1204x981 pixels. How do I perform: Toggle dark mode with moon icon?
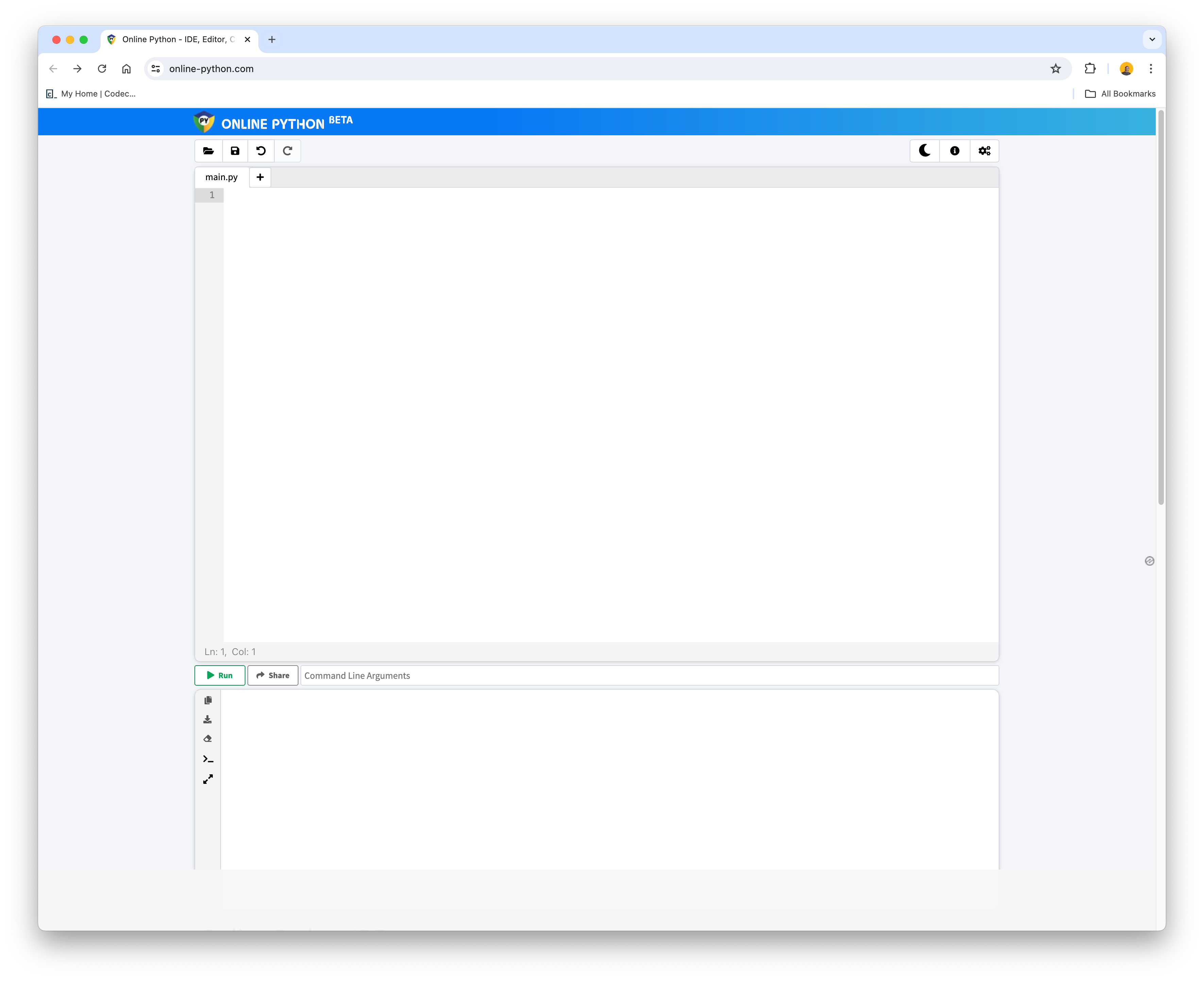[925, 151]
